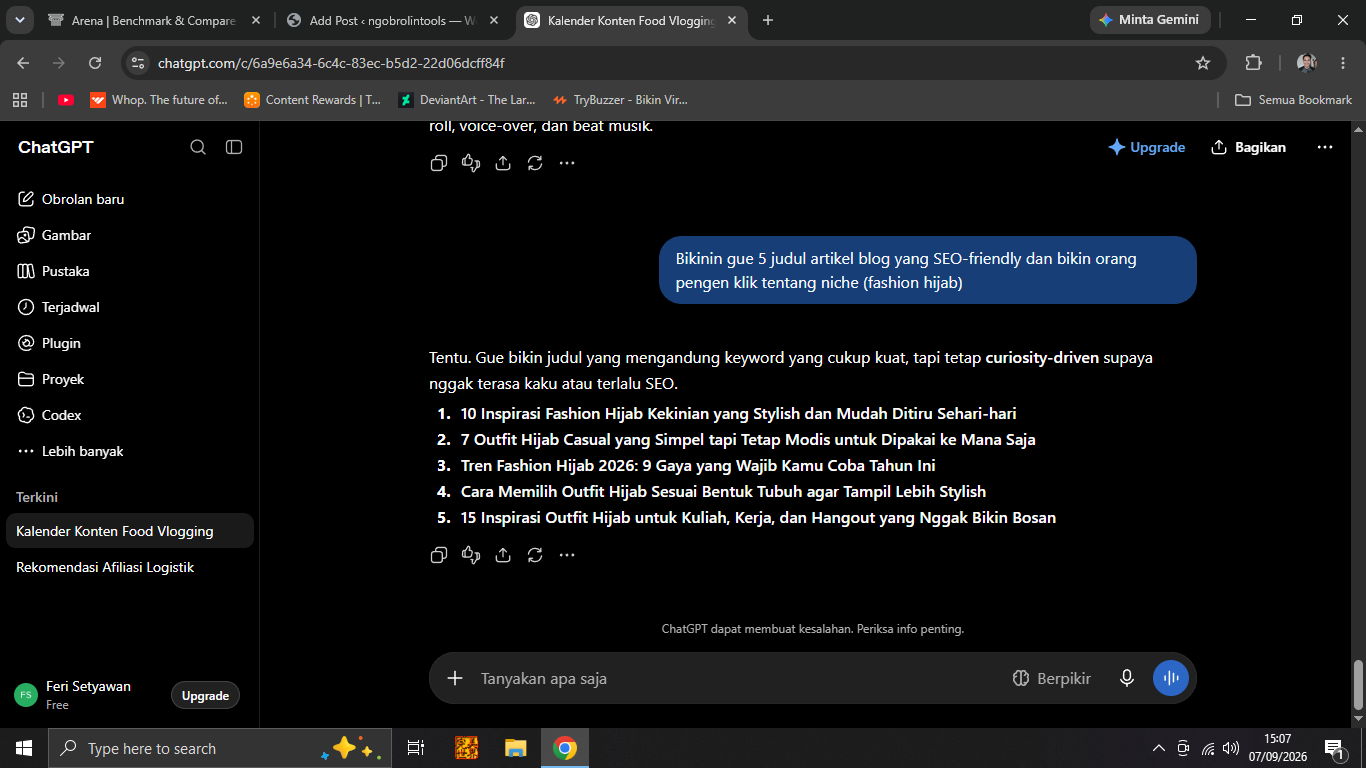Open the YouTube bookmark icon

[x=66, y=100]
